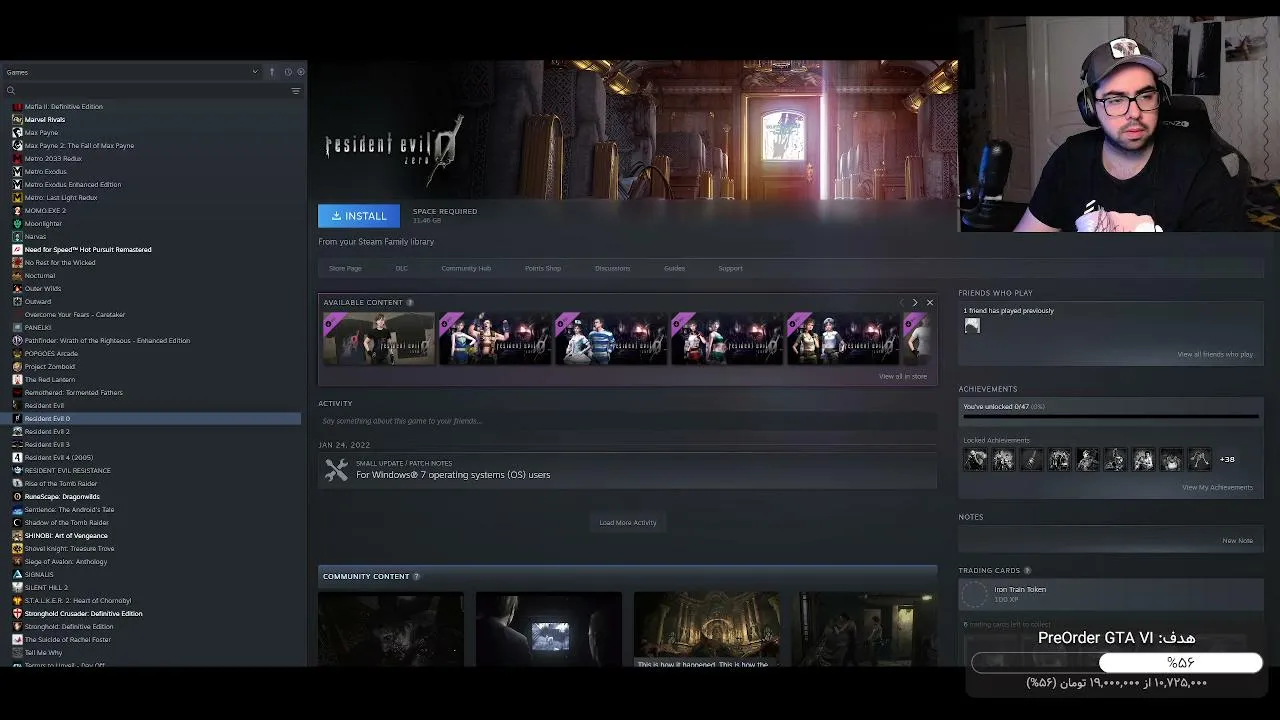Viewport: 1280px width, 720px height.
Task: Select RESIDENT EVIL RESISTANCE in the library
Action: click(x=68, y=470)
